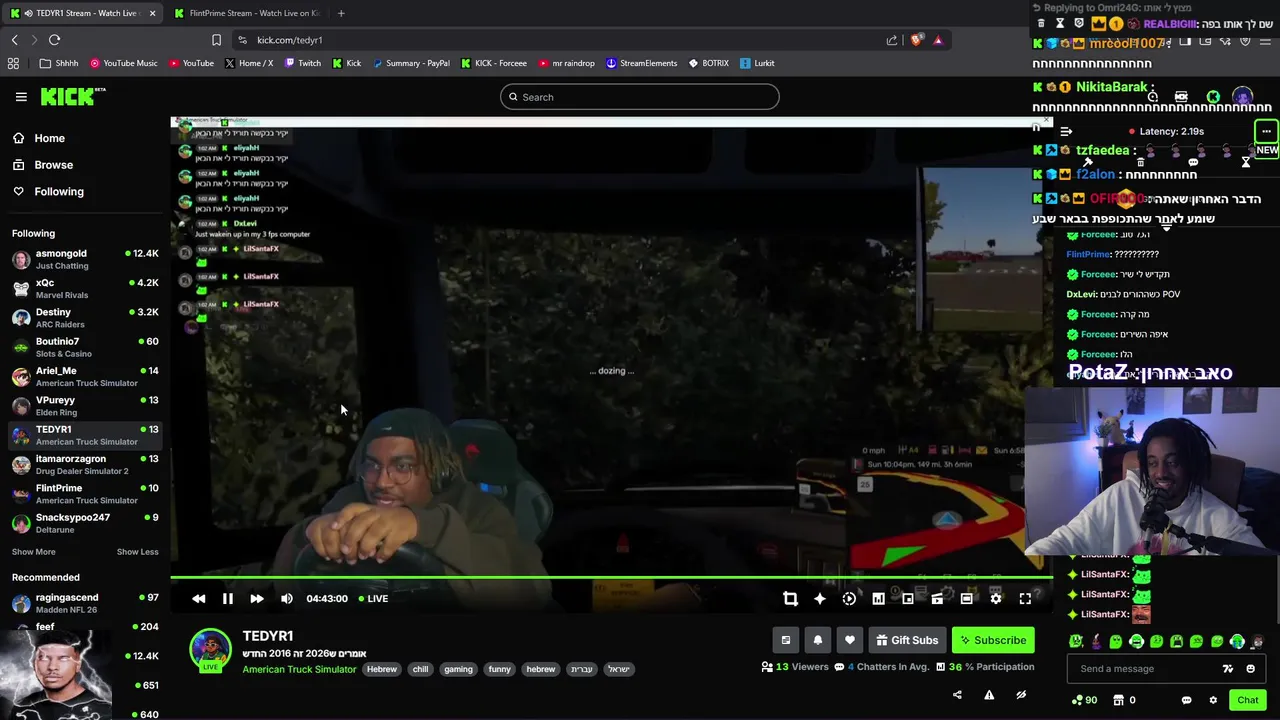Enter fullscreen video mode
This screenshot has width=1280, height=720.
[x=1025, y=598]
